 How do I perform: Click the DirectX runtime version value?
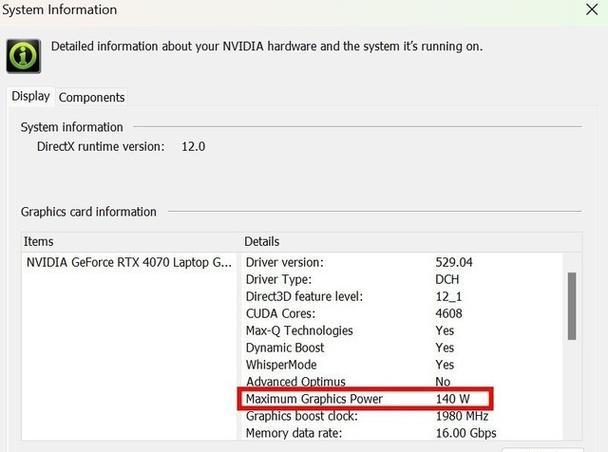[193, 147]
